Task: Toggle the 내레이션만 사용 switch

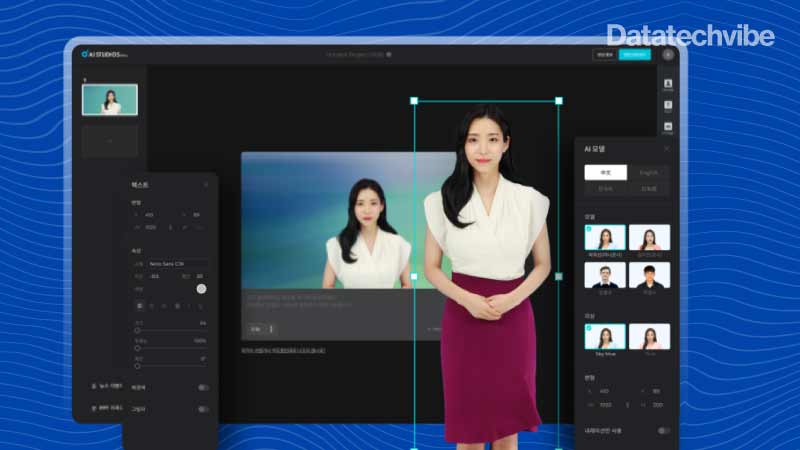Action: 663,431
